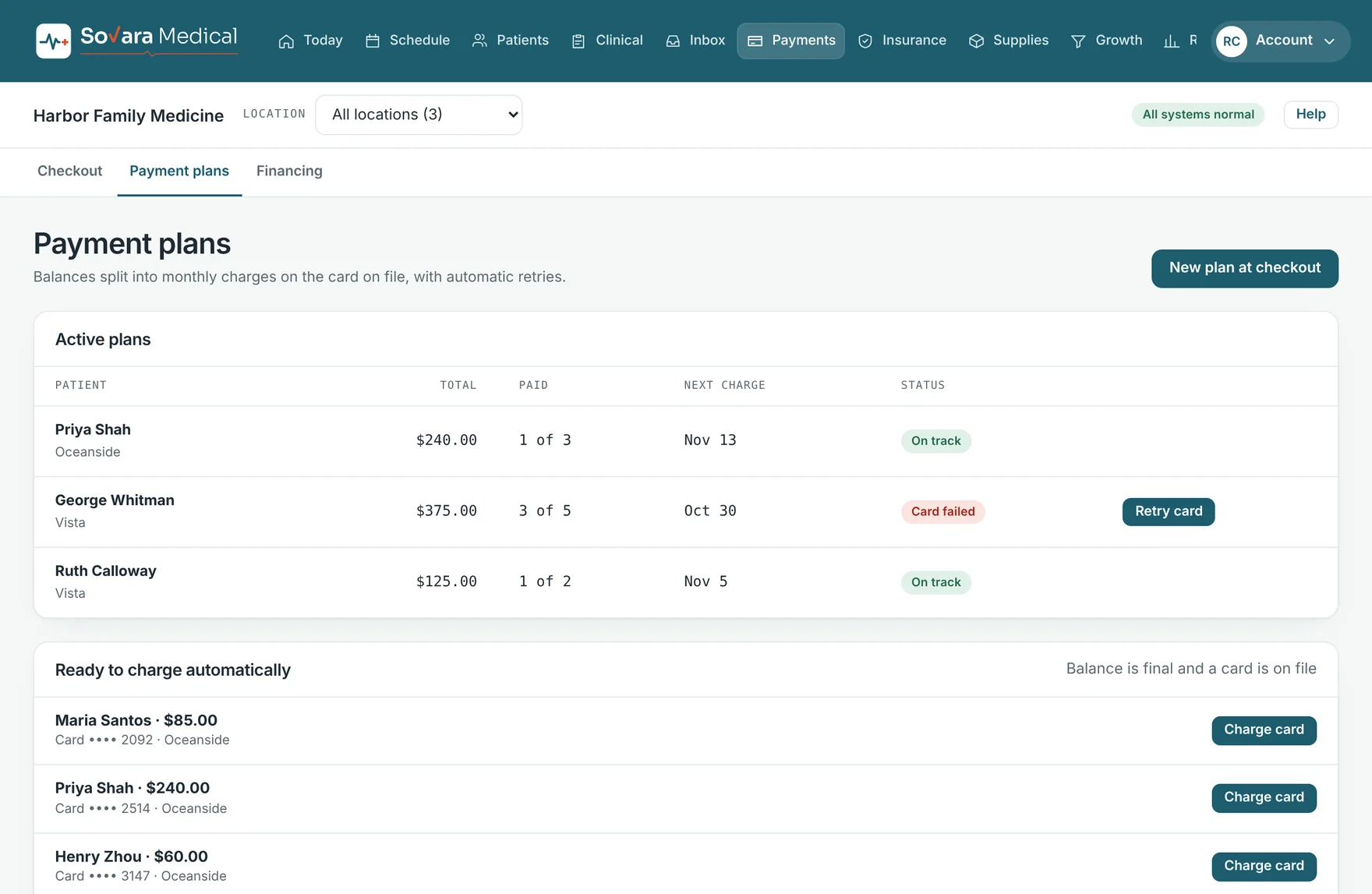Go to the Today nav item
1372x894 pixels.
pyautogui.click(x=311, y=41)
